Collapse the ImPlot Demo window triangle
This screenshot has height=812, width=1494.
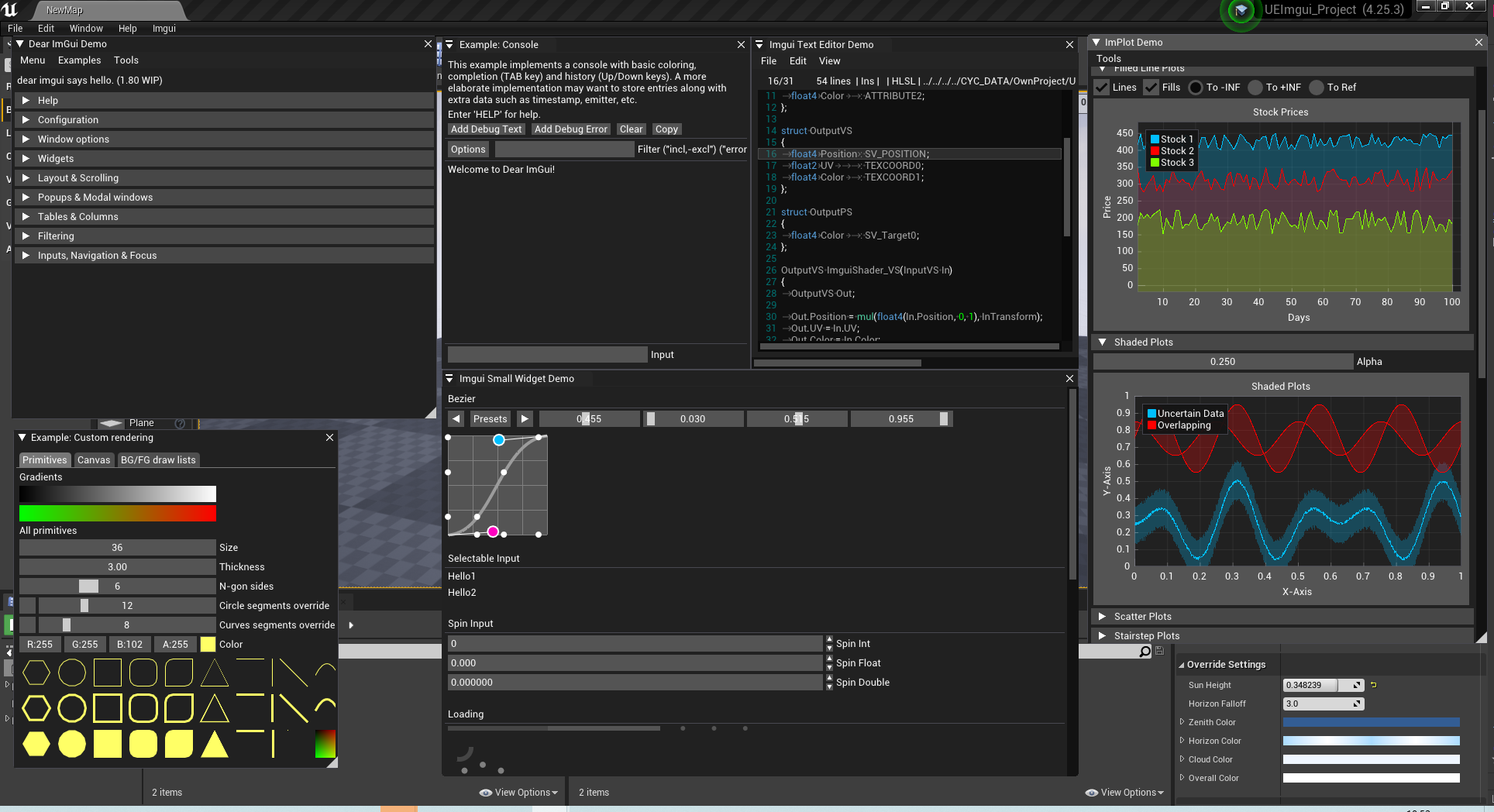point(1096,43)
